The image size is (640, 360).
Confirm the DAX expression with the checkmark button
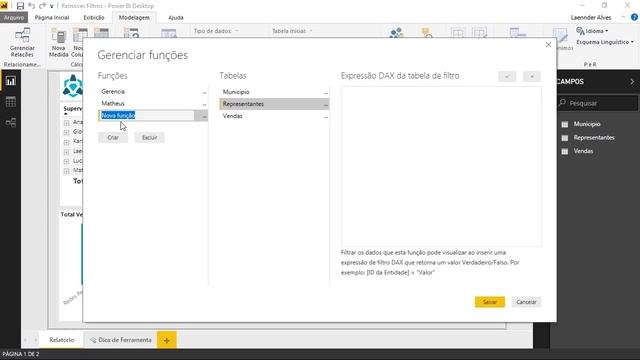tap(507, 76)
